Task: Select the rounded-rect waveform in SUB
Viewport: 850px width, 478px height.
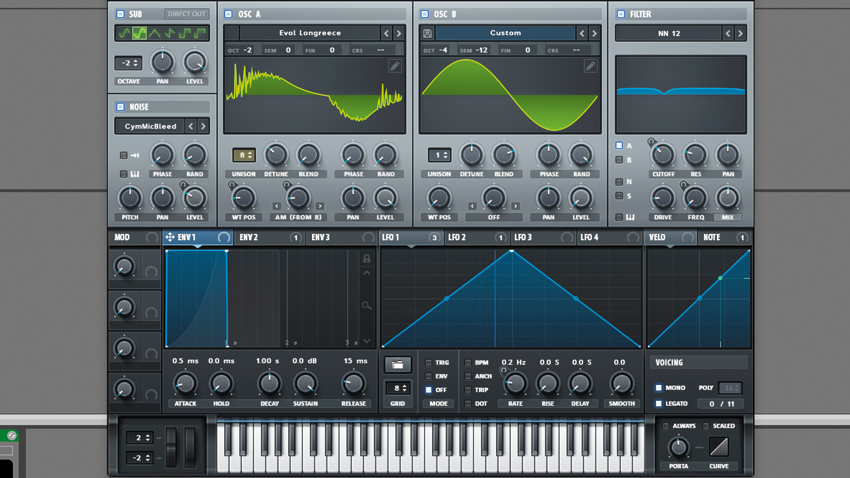Action: pos(139,34)
